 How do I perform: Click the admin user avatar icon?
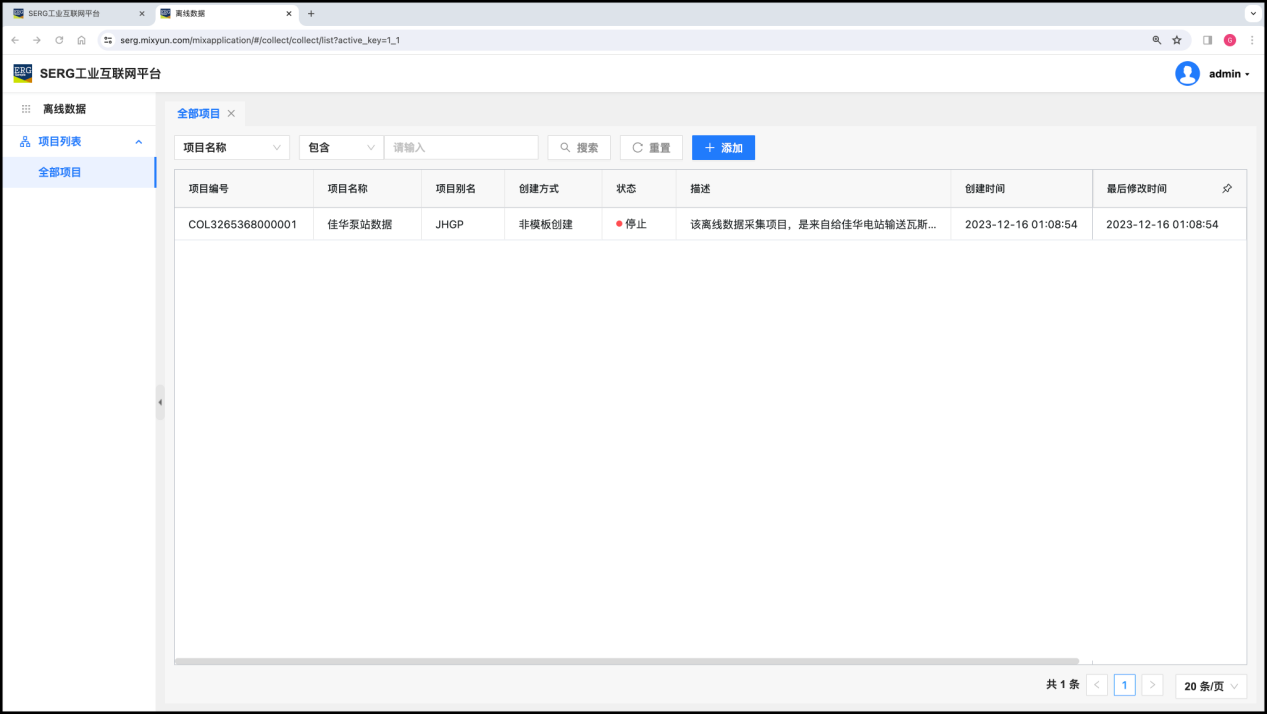(1187, 74)
